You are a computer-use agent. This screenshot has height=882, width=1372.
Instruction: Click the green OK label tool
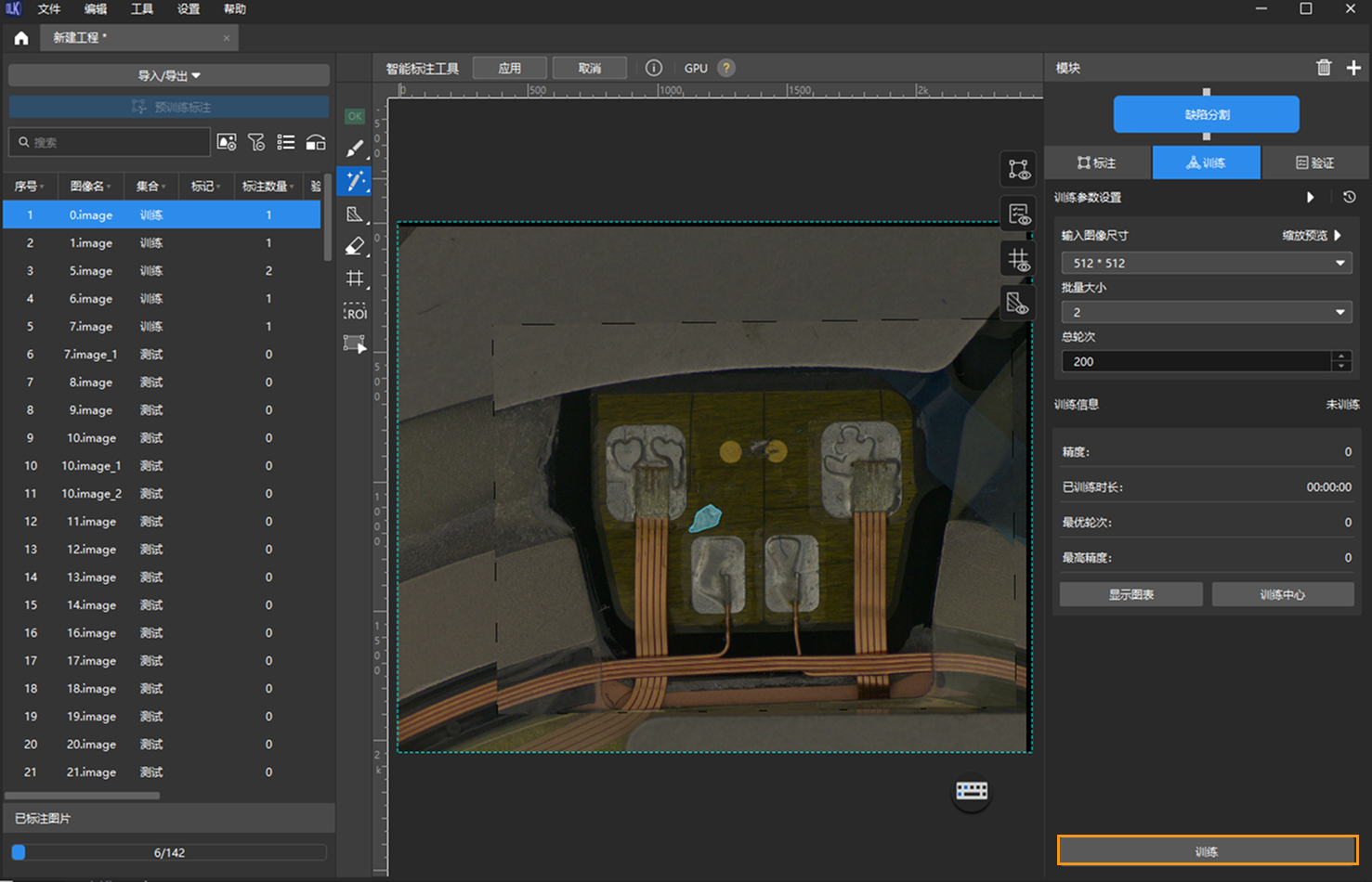coord(355,117)
